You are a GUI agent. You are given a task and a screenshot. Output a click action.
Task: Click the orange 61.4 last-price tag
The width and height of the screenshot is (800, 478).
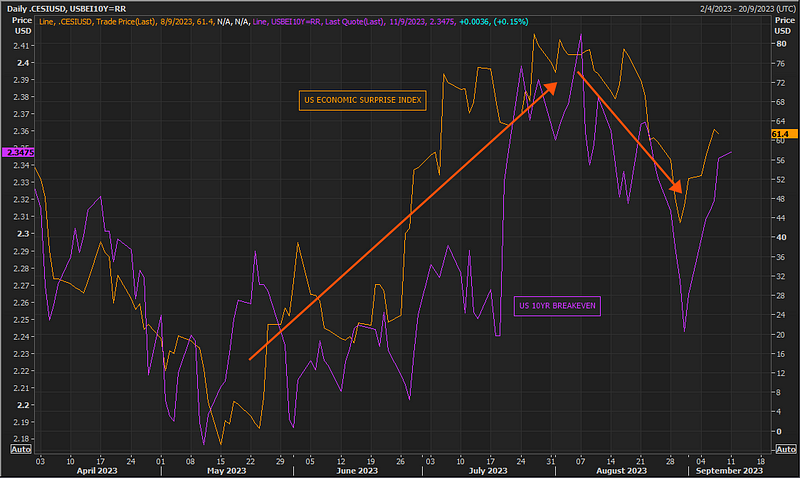[x=784, y=134]
